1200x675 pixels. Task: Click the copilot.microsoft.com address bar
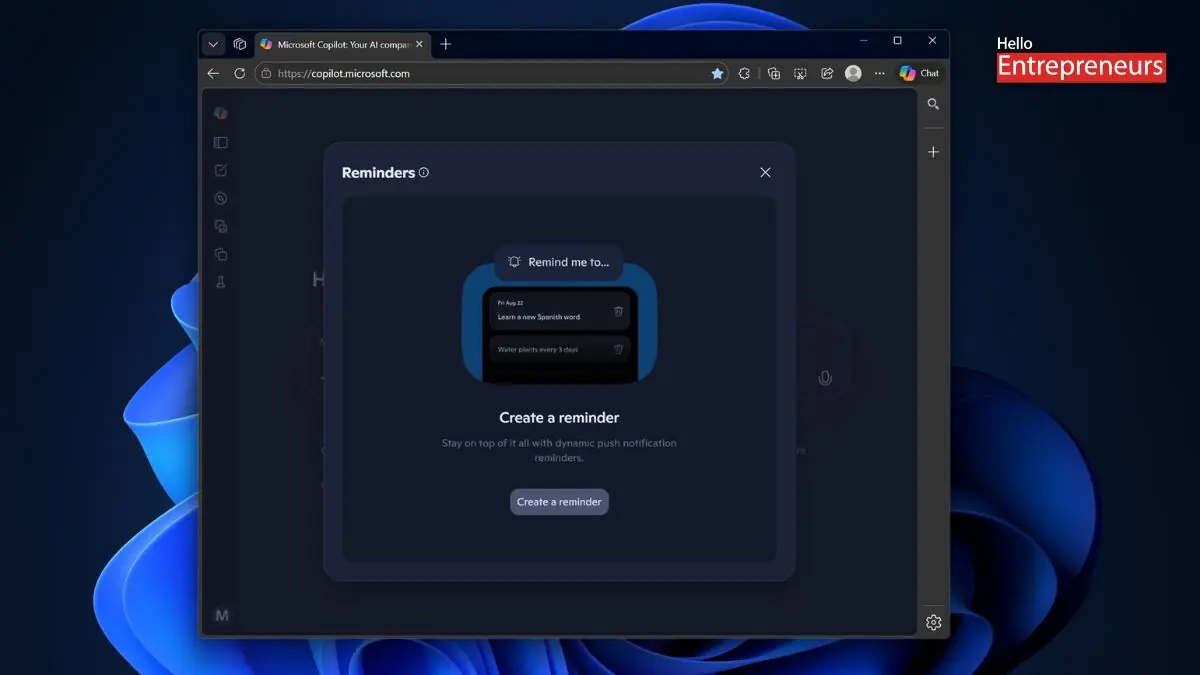[490, 73]
